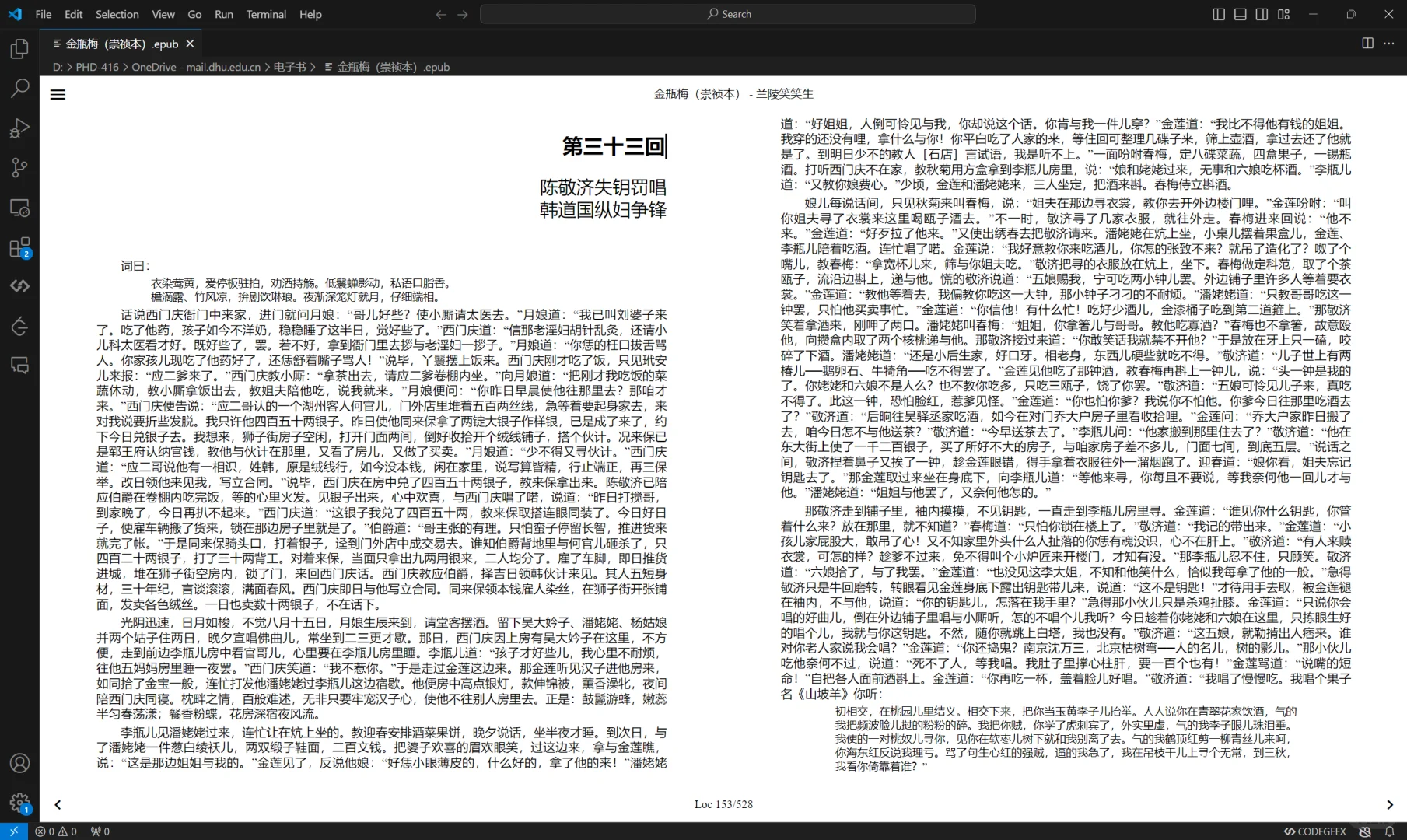
Task: Click the title bar Search command box
Action: click(x=728, y=14)
